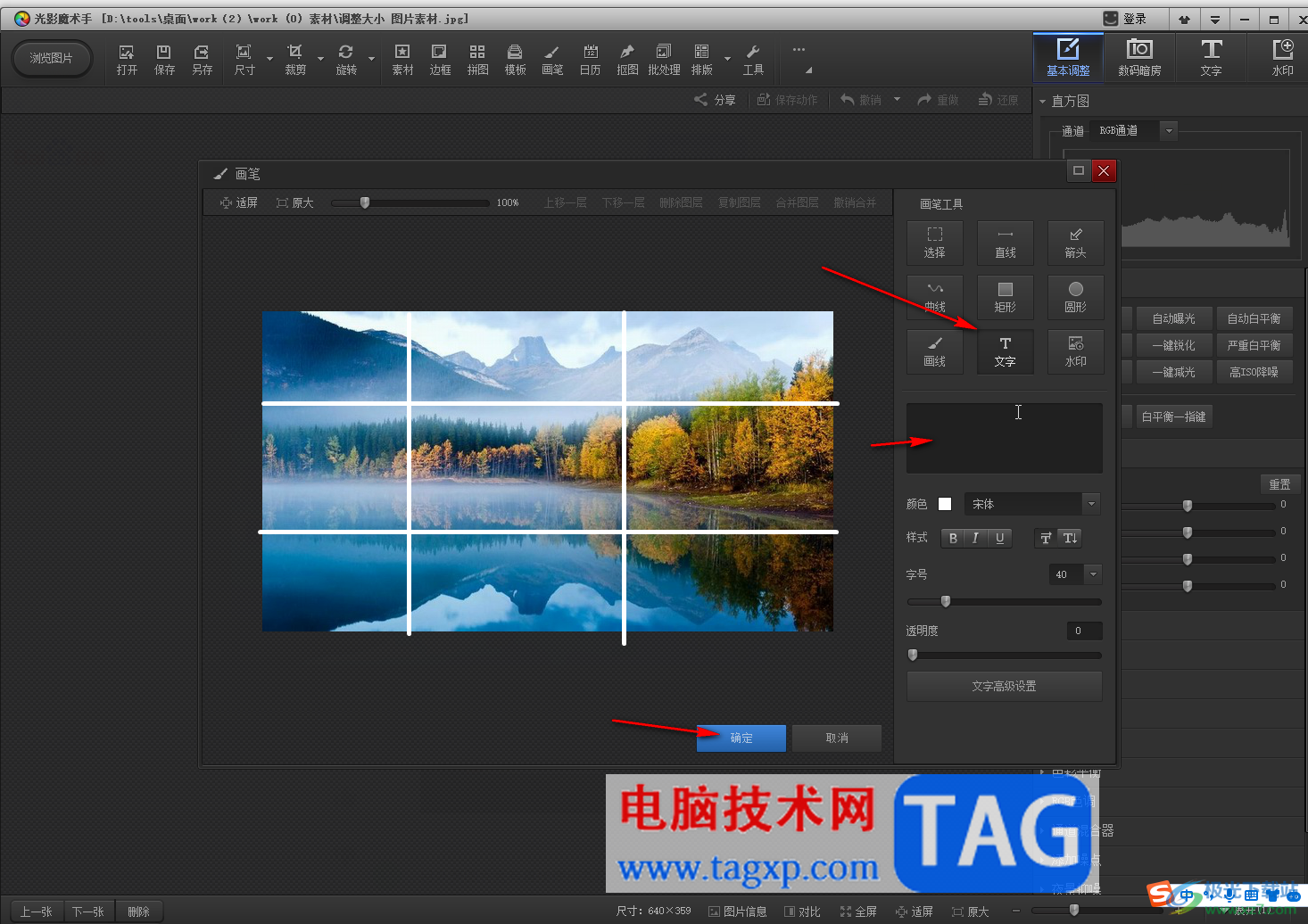Click the 另存 save-as icon
1308x924 pixels.
(x=202, y=60)
